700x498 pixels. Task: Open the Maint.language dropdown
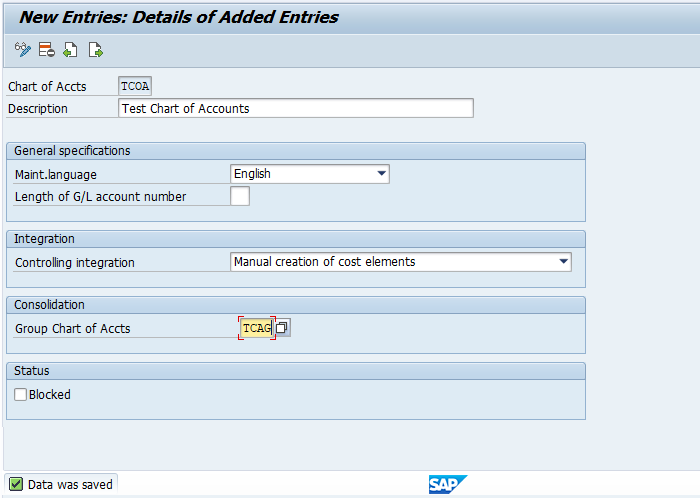click(x=381, y=174)
